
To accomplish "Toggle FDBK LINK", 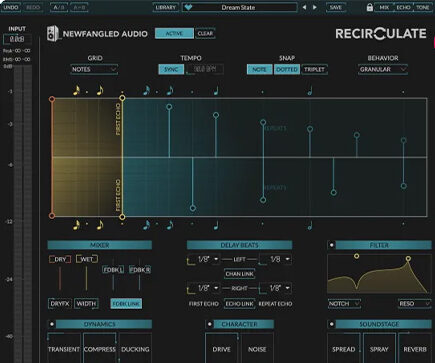I will (126, 304).
